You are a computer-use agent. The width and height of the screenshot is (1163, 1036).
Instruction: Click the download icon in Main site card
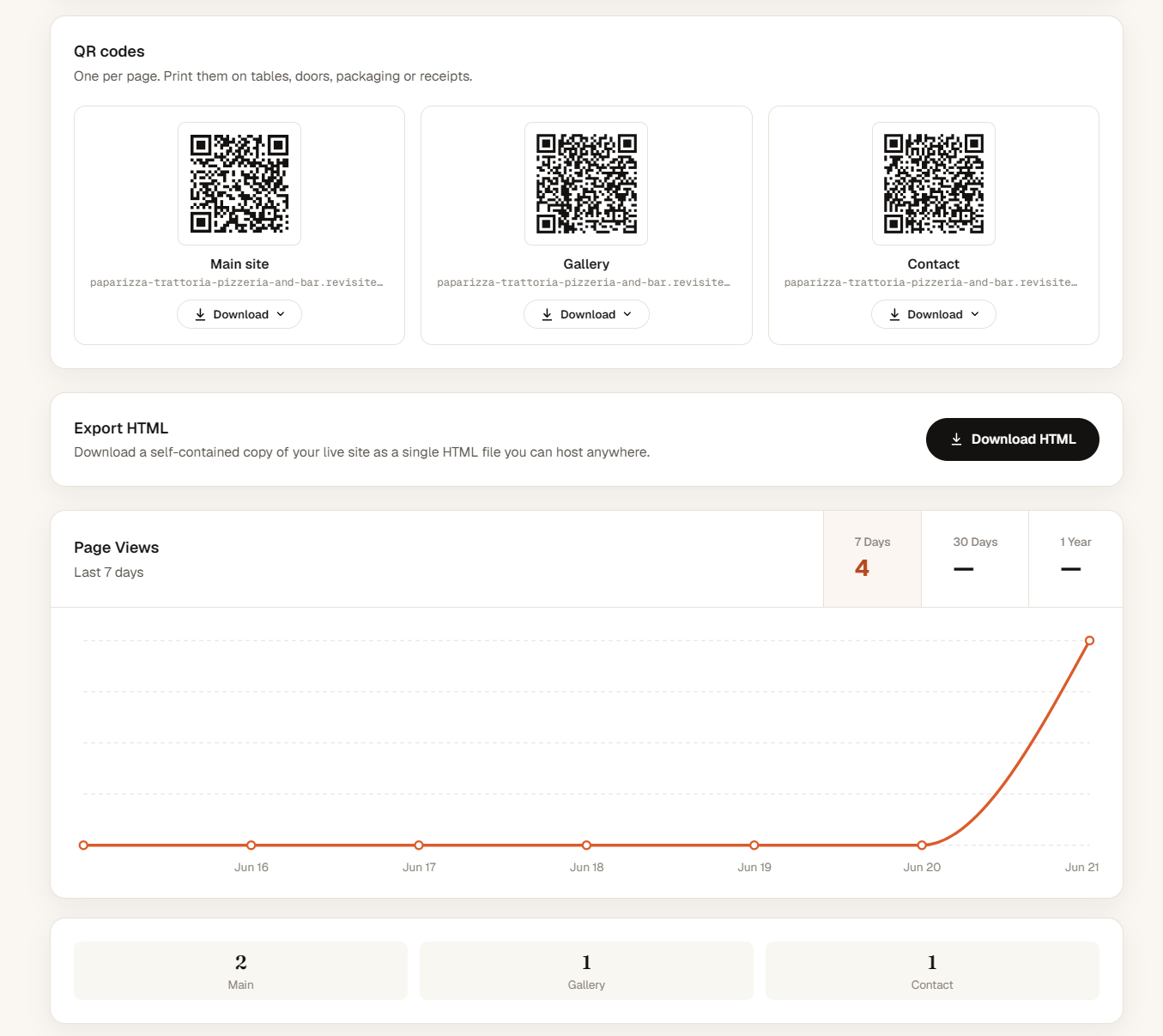[200, 315]
